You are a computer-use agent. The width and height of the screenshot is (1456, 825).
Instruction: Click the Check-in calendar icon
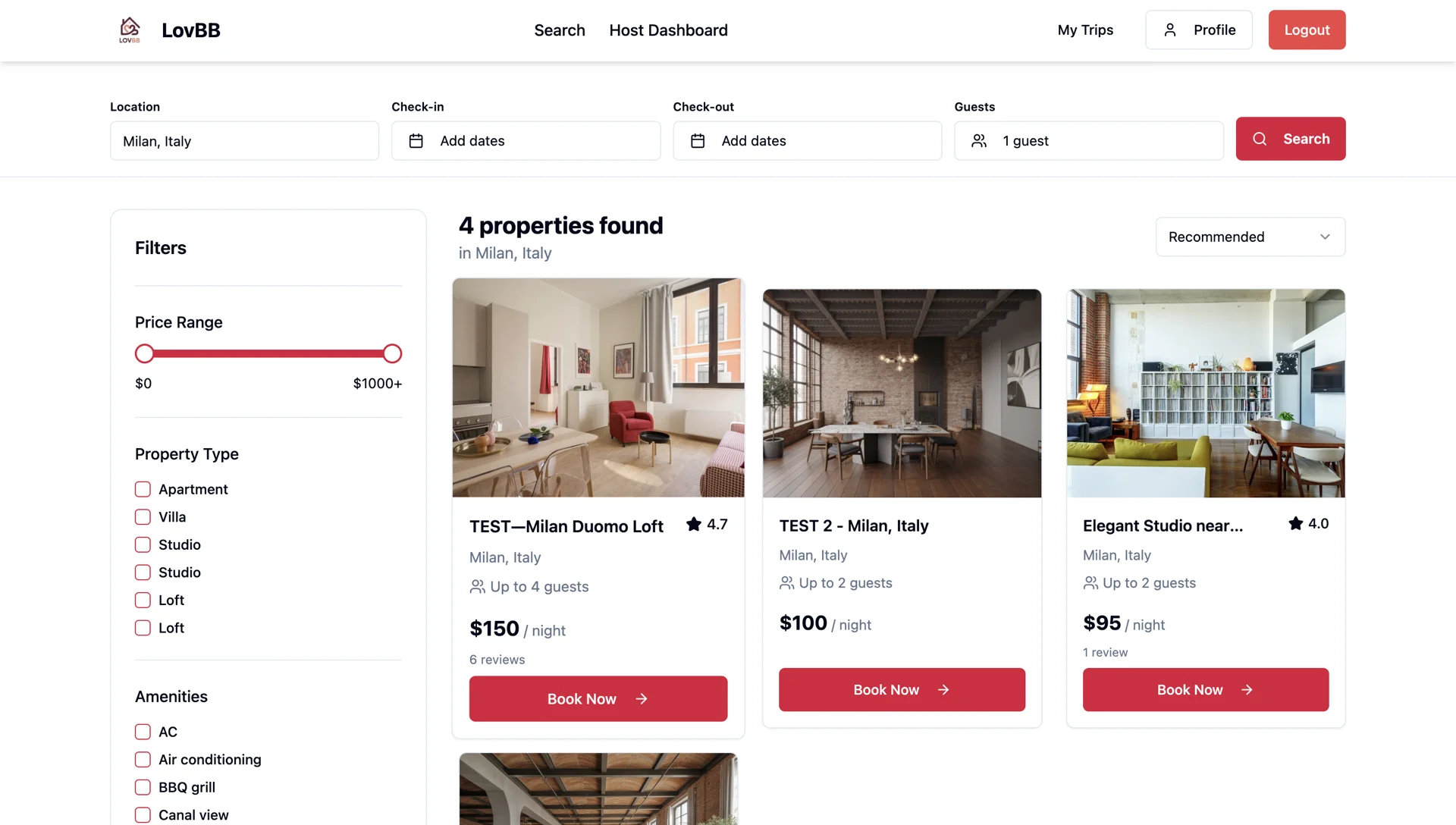416,141
